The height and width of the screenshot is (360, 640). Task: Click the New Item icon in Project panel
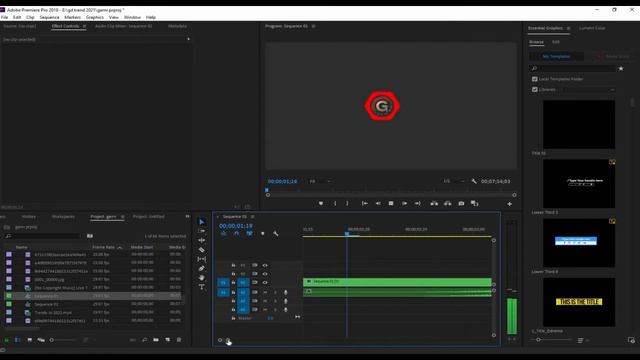[x=167, y=340]
